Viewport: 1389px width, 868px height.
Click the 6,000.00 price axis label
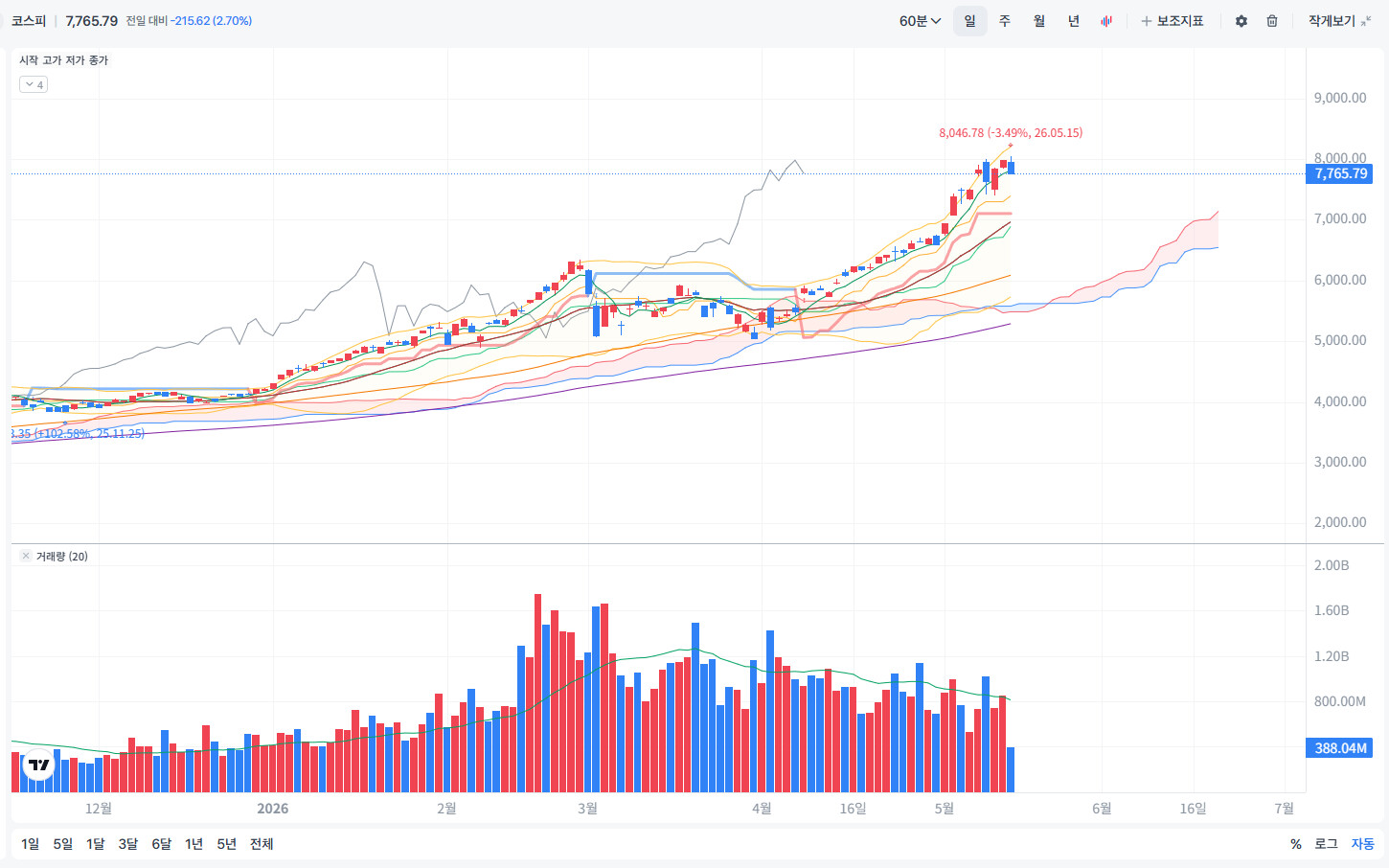click(1340, 280)
